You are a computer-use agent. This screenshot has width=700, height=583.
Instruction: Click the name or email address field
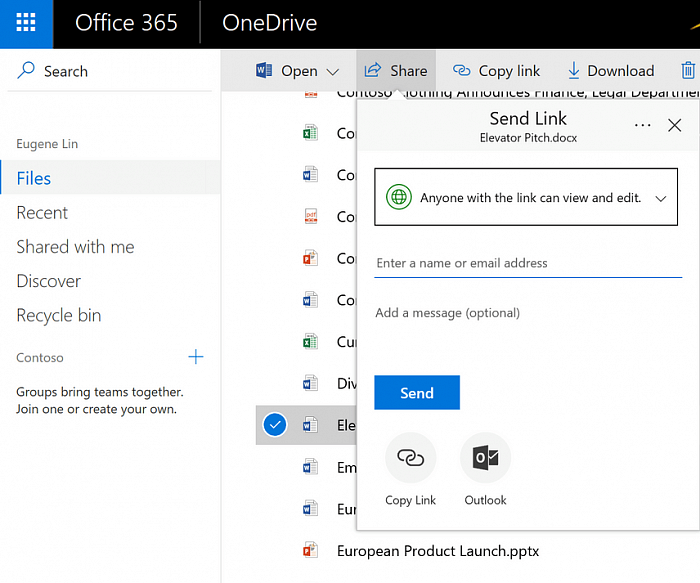(x=528, y=263)
